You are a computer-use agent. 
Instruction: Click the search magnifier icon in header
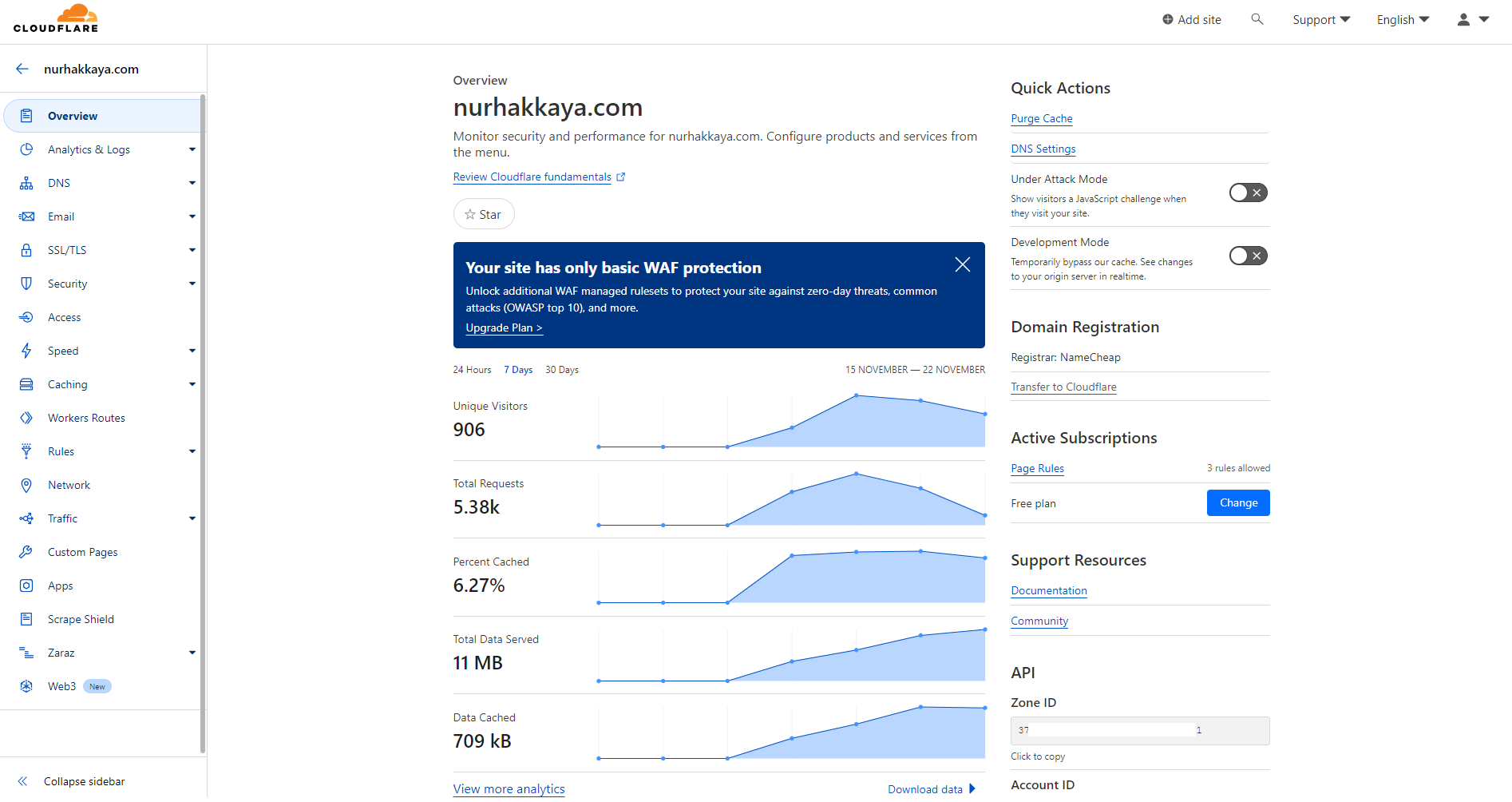point(1257,19)
